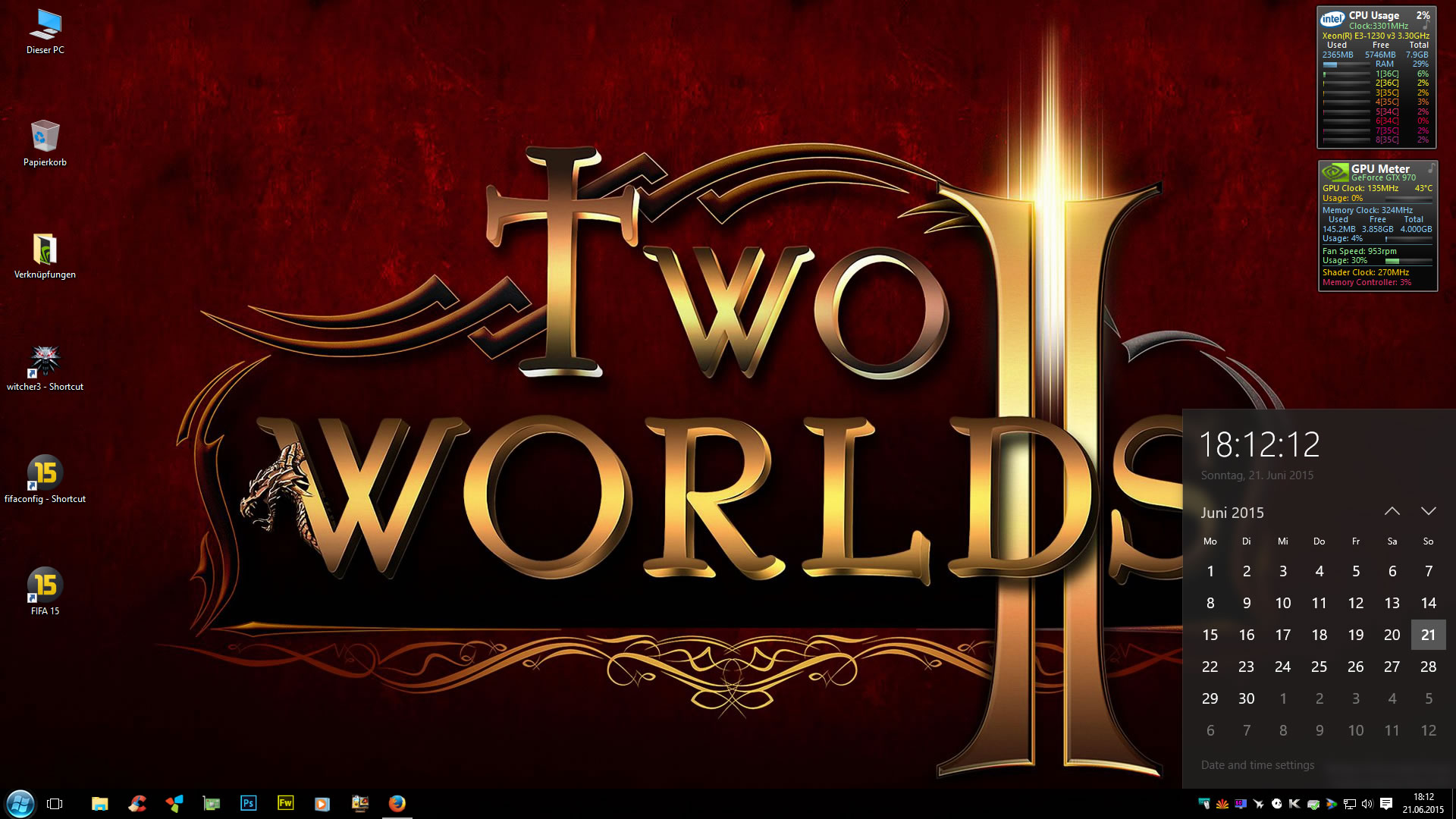Select June 25 in the calendar
Viewport: 1456px width, 819px height.
click(x=1319, y=667)
